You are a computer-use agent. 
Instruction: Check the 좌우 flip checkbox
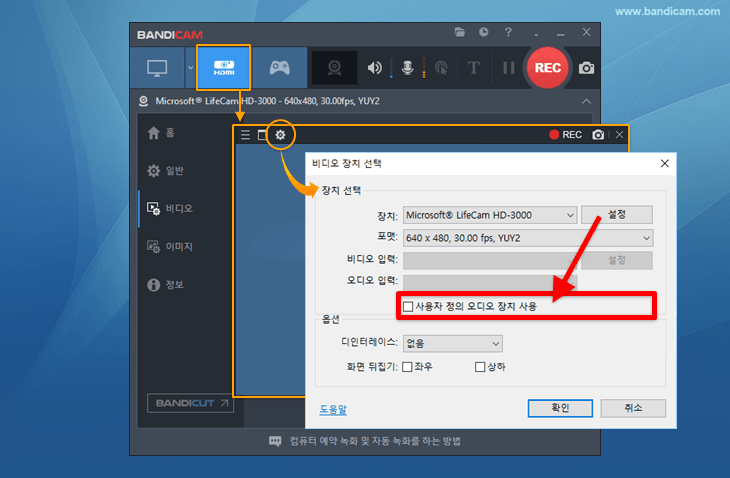[407, 367]
